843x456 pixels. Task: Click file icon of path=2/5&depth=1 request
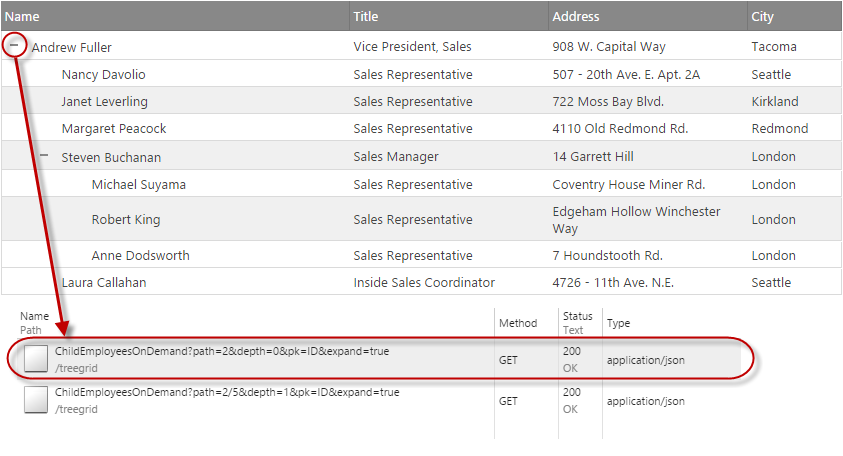(37, 400)
